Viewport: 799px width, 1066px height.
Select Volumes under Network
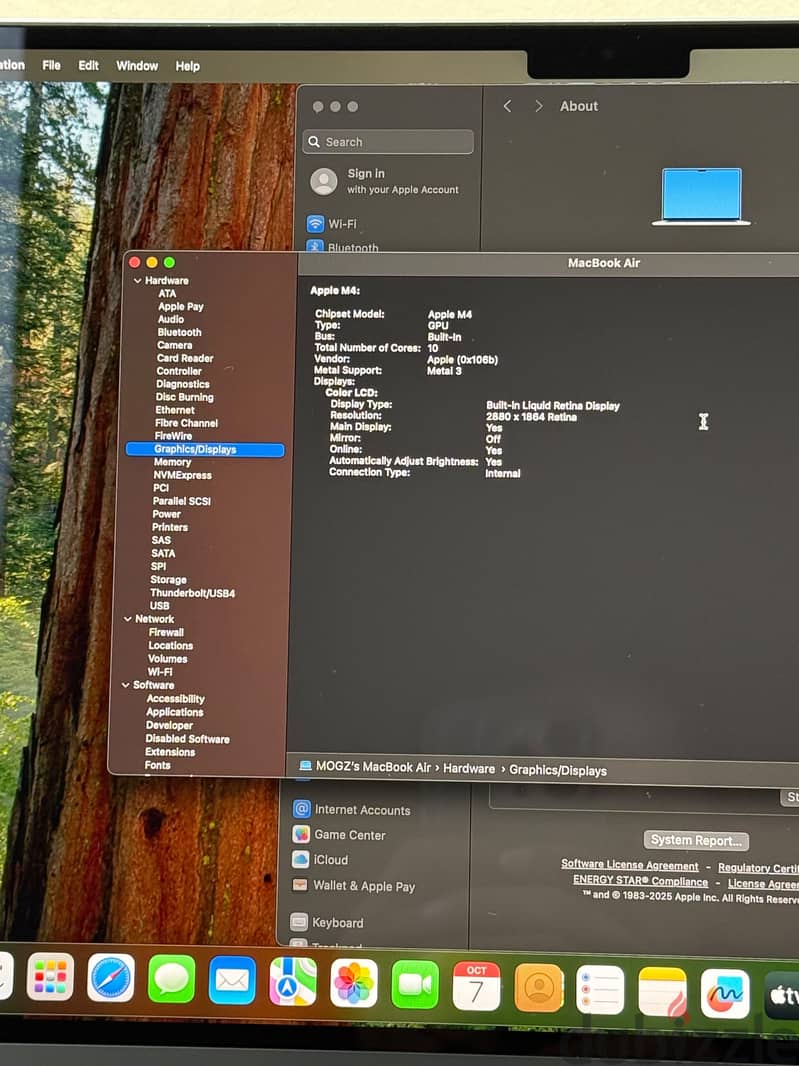click(167, 658)
